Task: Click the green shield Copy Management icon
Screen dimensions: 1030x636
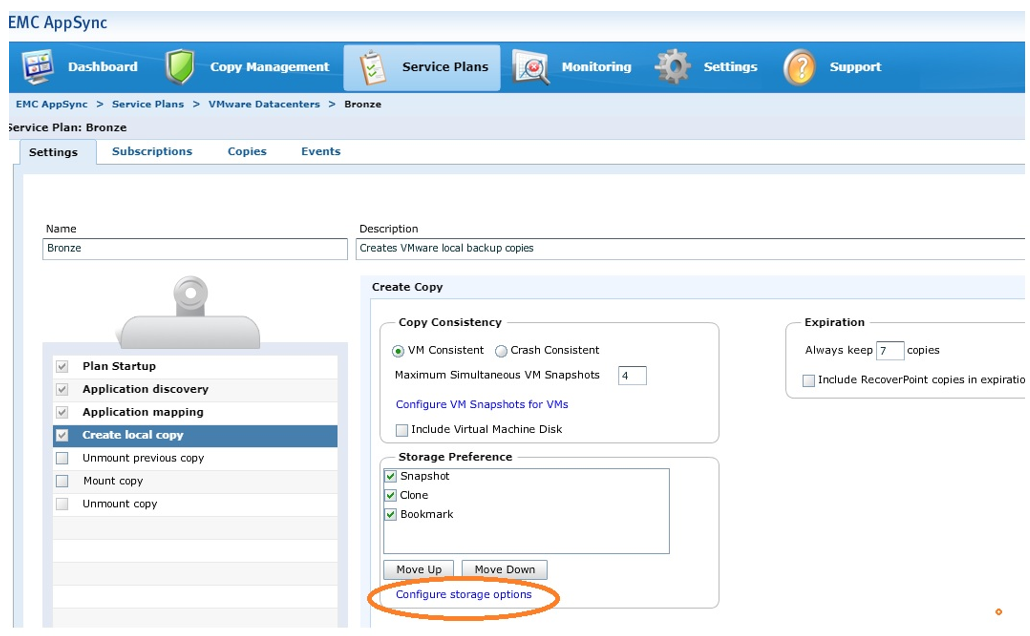Action: (x=180, y=67)
